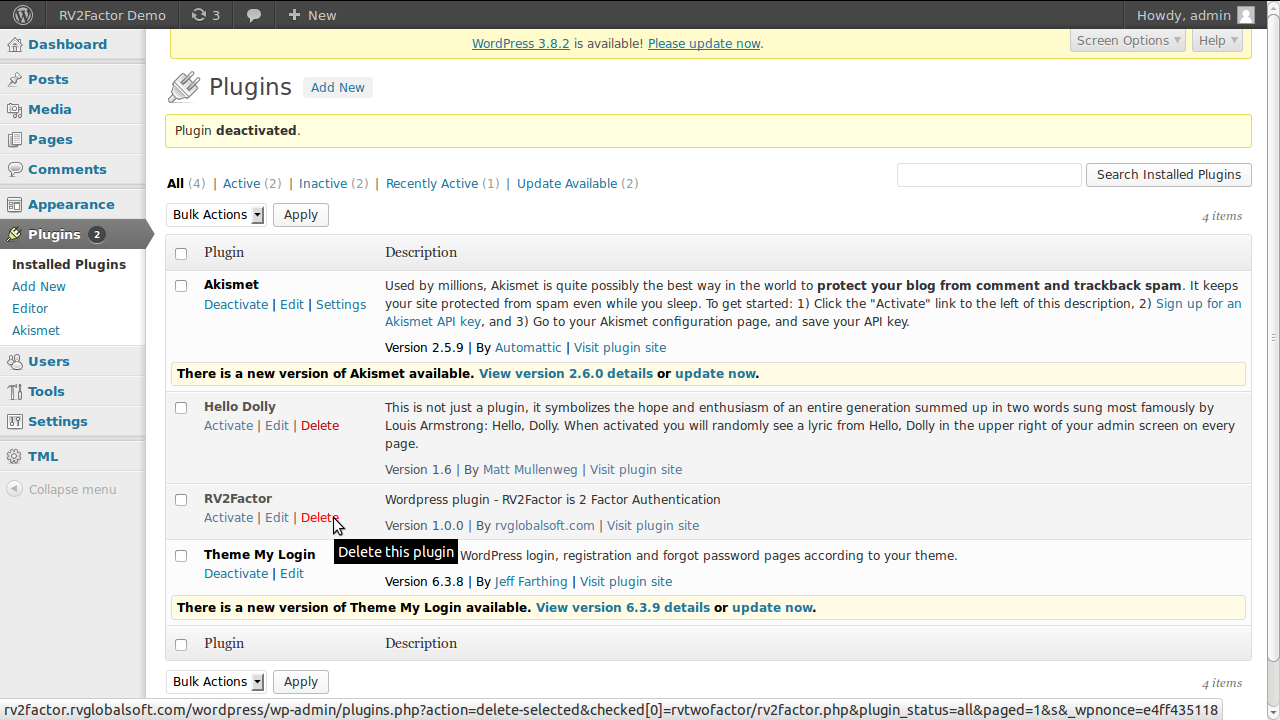Open Akismet submenu item in sidebar
The height and width of the screenshot is (720, 1280).
36,330
